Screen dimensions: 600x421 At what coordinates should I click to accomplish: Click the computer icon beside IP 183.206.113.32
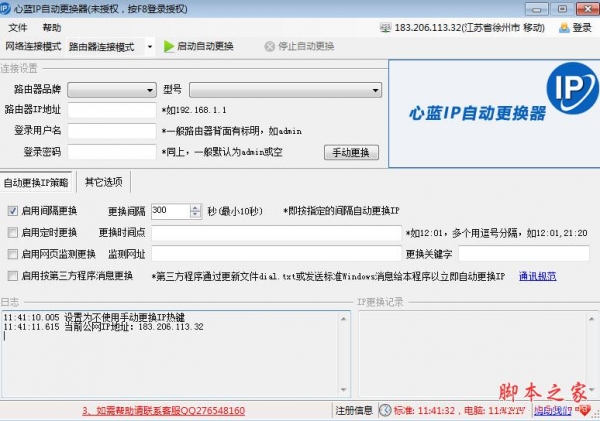(385, 28)
